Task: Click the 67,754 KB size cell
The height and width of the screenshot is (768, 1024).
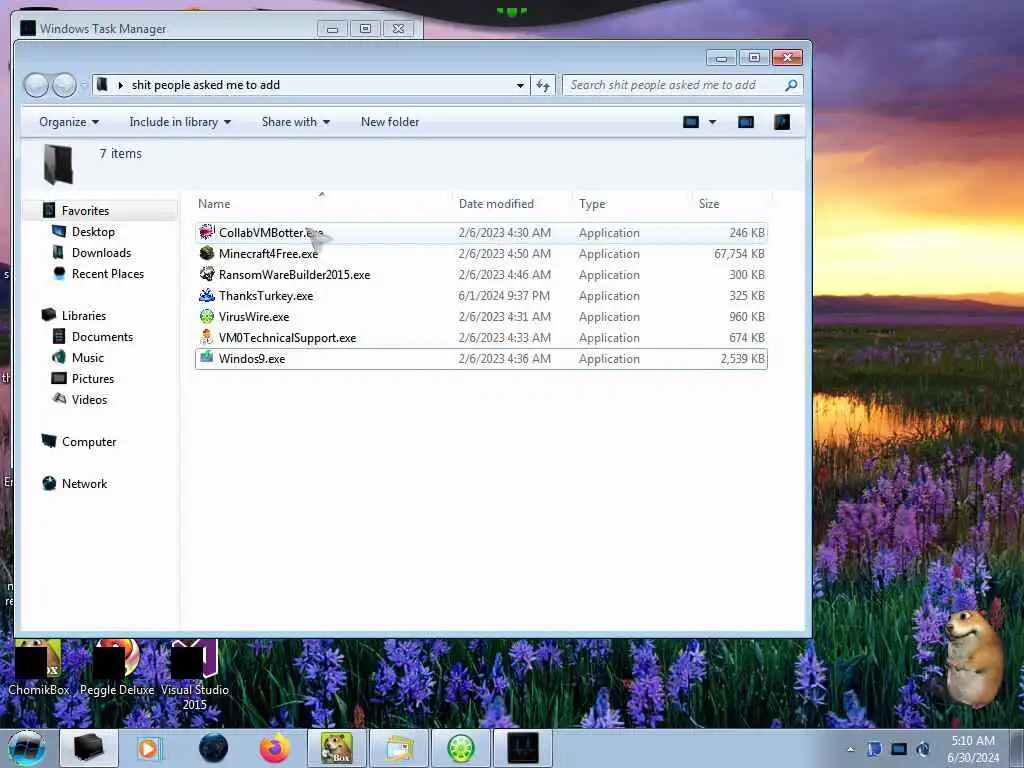Action: 739,253
